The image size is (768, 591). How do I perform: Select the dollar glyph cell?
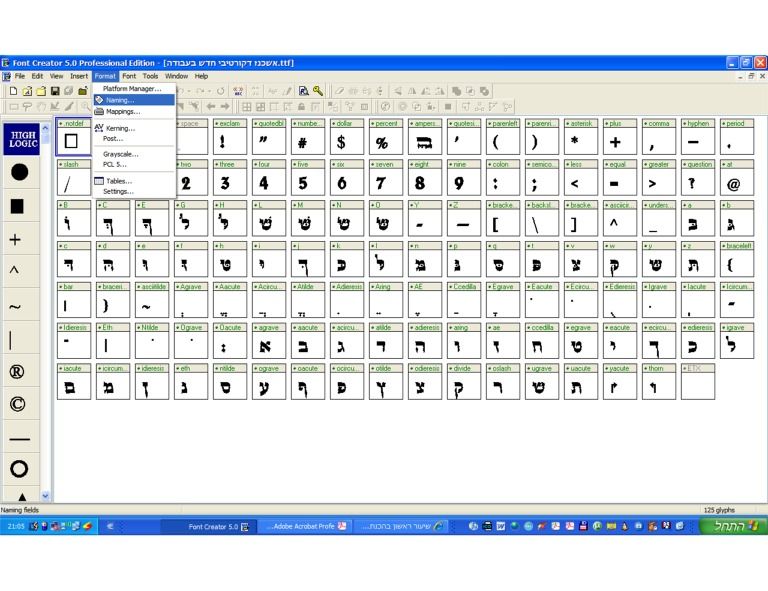347,137
